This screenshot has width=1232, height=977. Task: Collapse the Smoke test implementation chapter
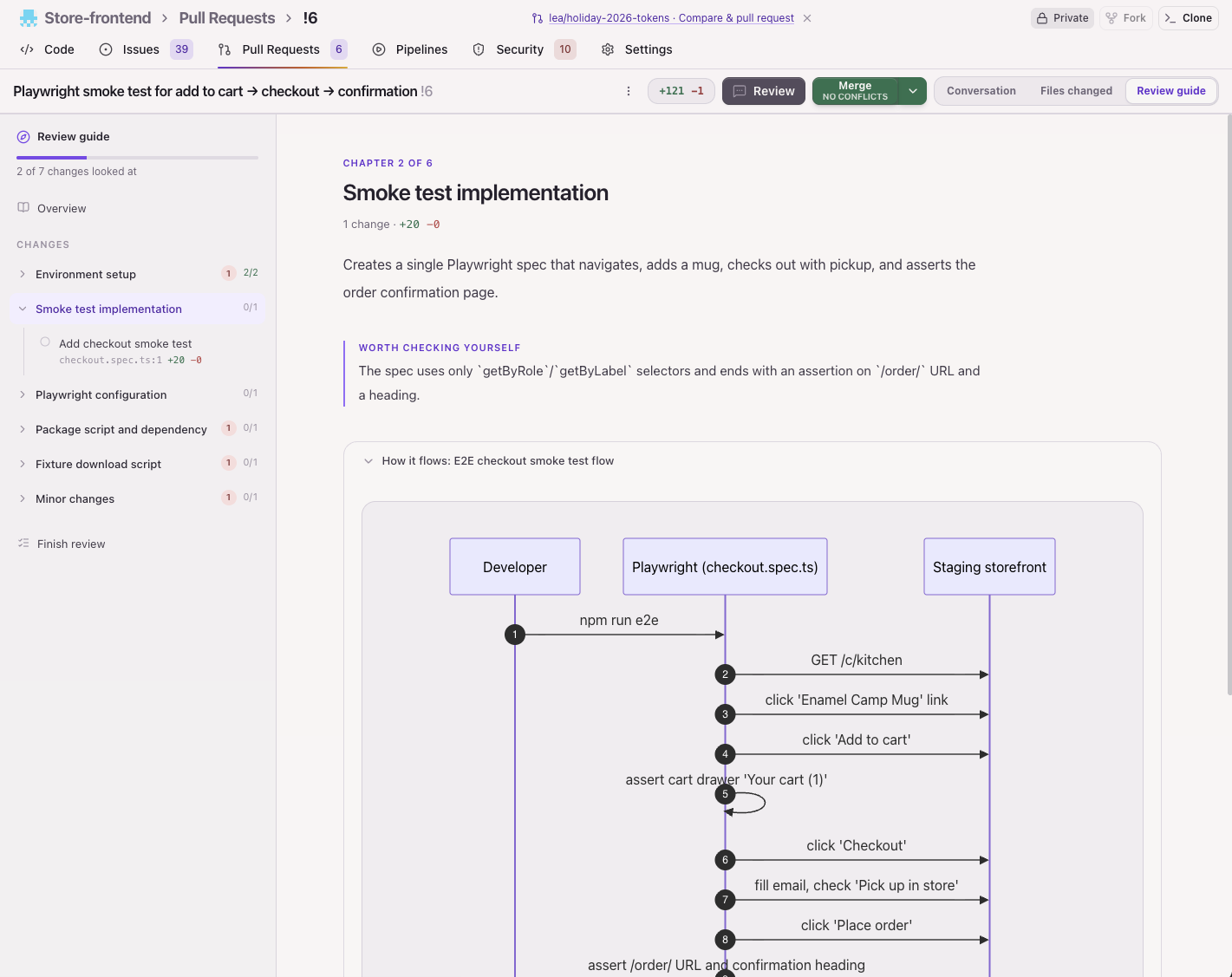point(23,309)
